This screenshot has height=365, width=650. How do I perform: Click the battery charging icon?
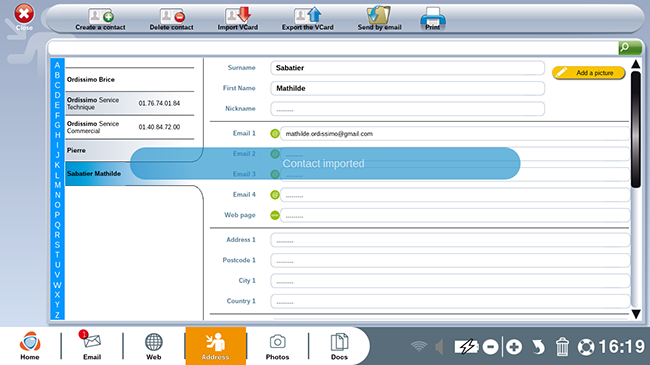pos(467,347)
